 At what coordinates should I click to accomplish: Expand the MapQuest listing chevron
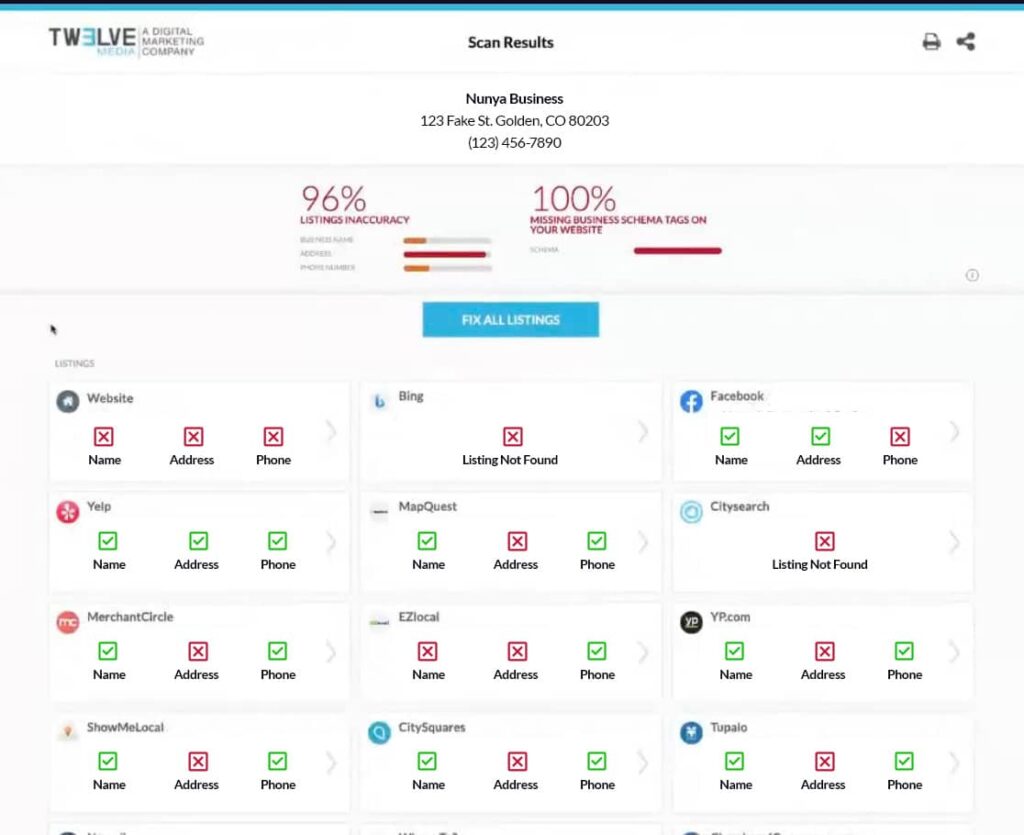(x=643, y=542)
